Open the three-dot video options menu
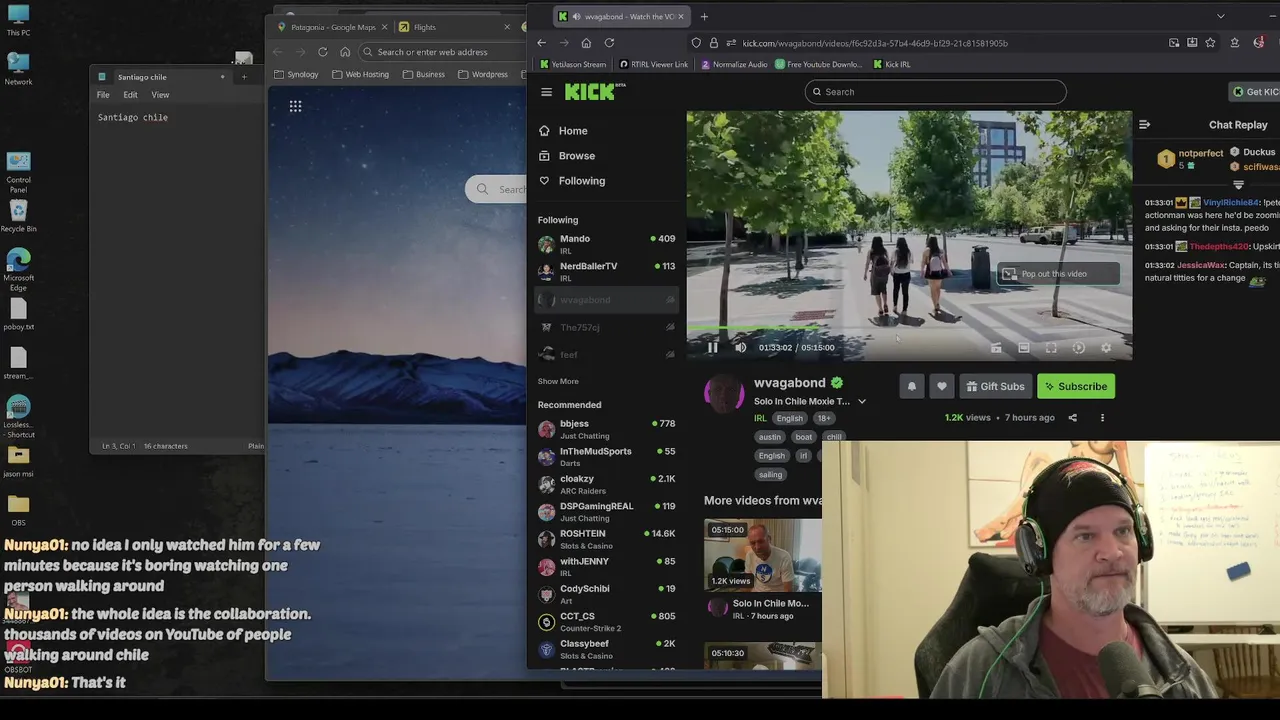The width and height of the screenshot is (1280, 720). pyautogui.click(x=1102, y=418)
